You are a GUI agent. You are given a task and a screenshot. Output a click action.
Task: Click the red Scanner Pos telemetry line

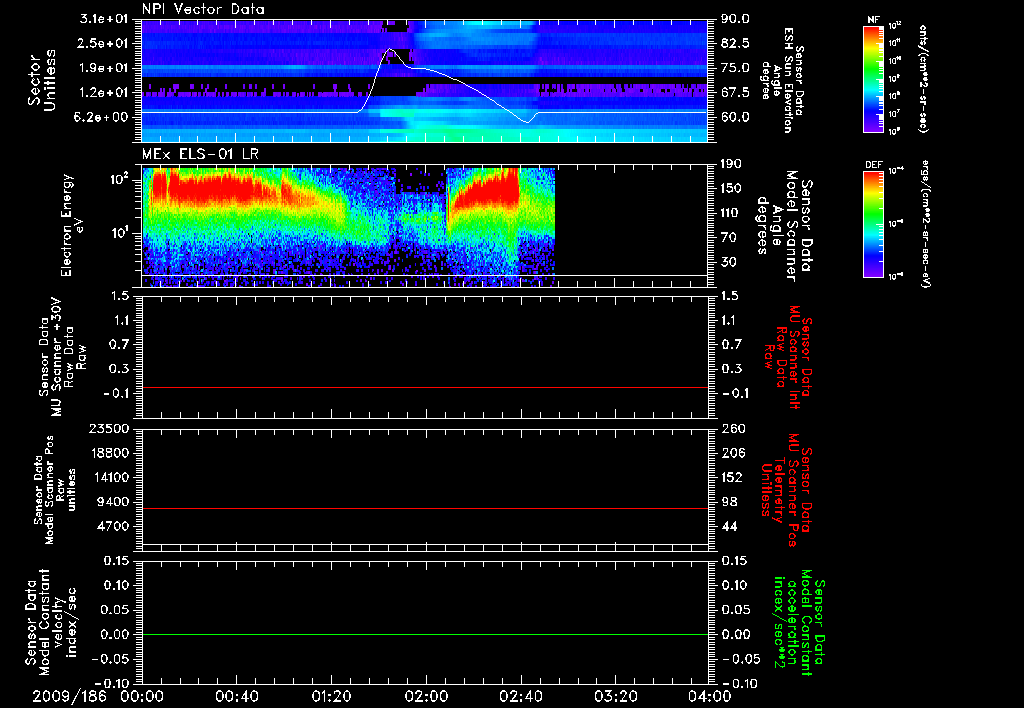point(424,508)
